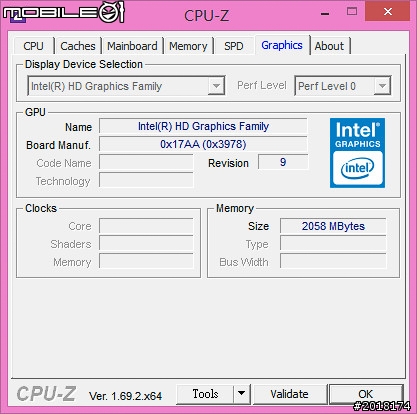Click the Intel Graphics logo
This screenshot has height=414, width=417.
point(357,153)
